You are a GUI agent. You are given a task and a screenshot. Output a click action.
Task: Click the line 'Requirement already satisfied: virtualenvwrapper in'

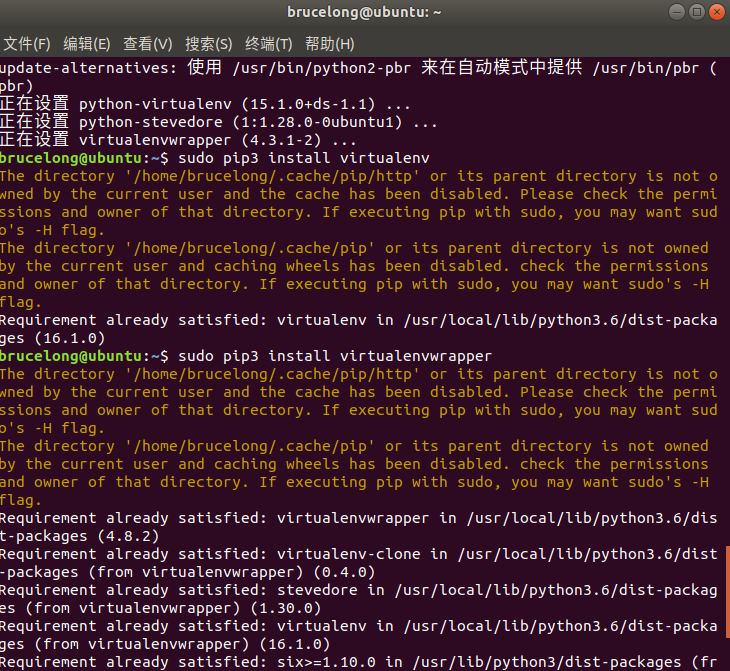pyautogui.click(x=358, y=518)
